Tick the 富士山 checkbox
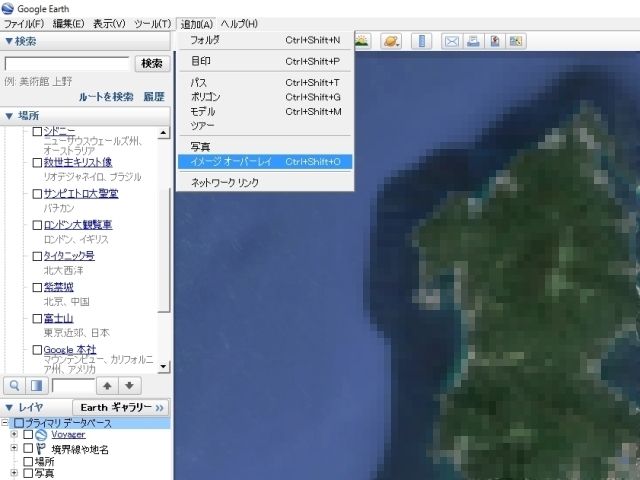Screen dimensions: 640x480 coord(37,318)
